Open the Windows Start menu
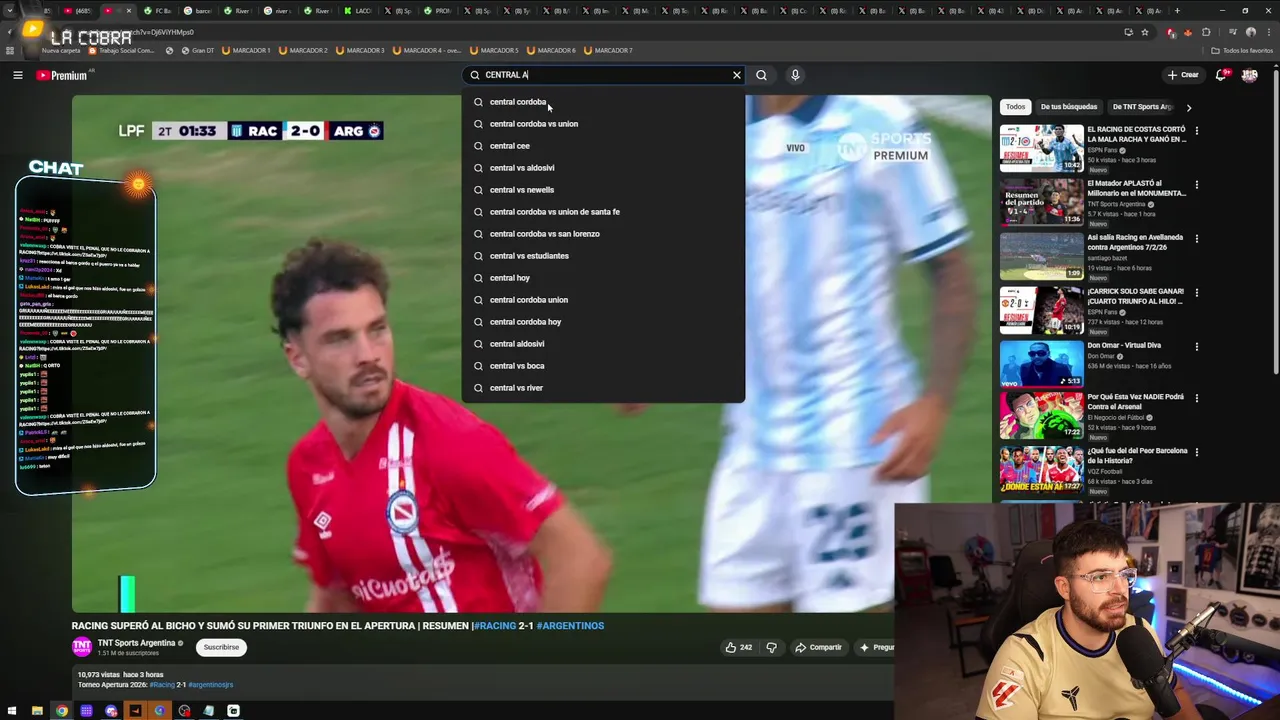The image size is (1280, 720). click(x=11, y=711)
